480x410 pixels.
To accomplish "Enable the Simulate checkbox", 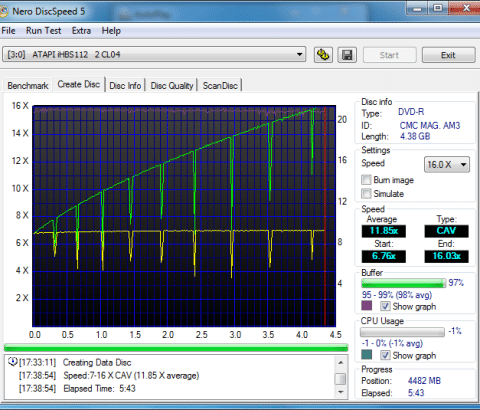I will point(366,194).
